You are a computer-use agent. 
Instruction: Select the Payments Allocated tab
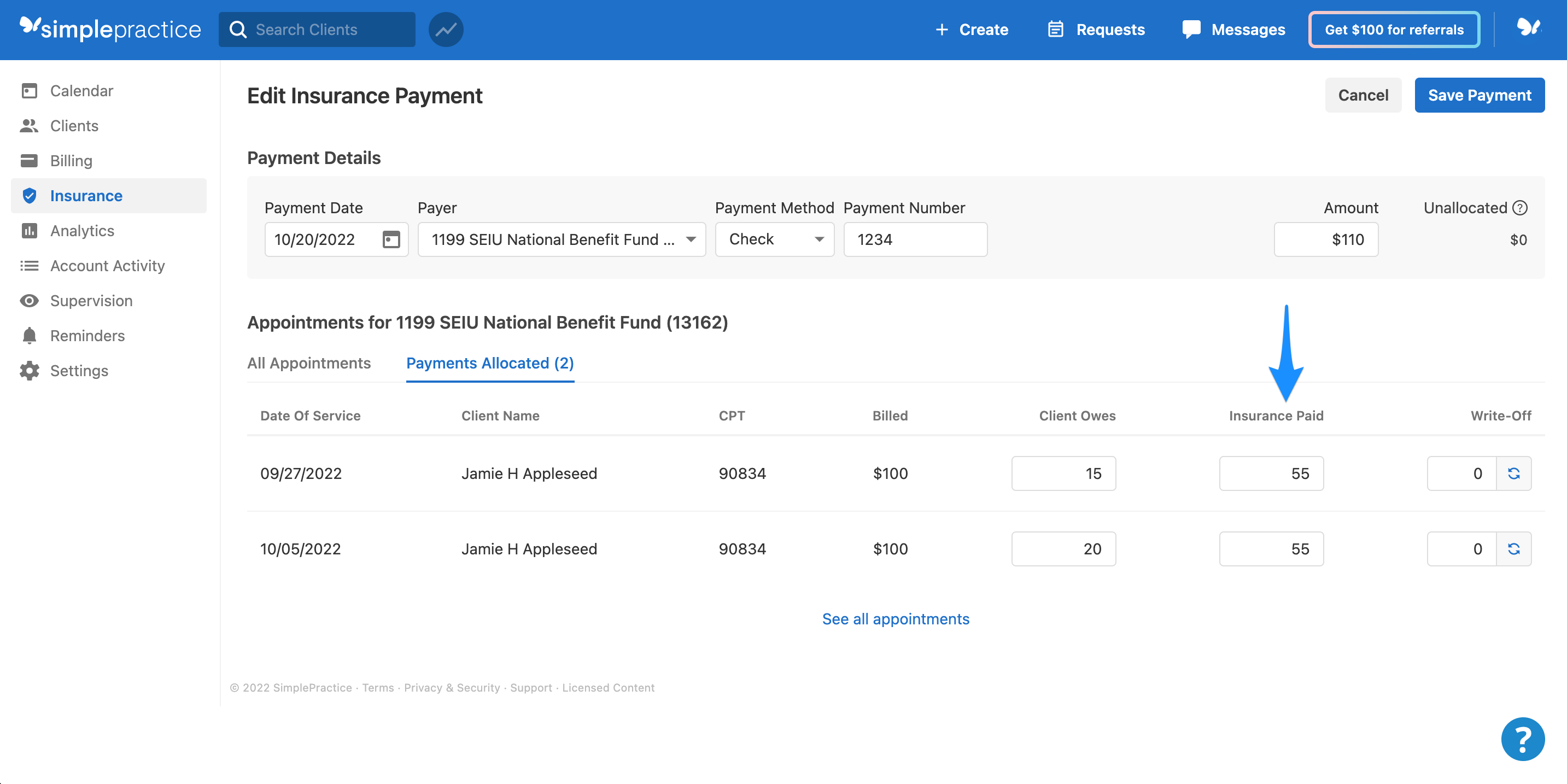[x=490, y=363]
